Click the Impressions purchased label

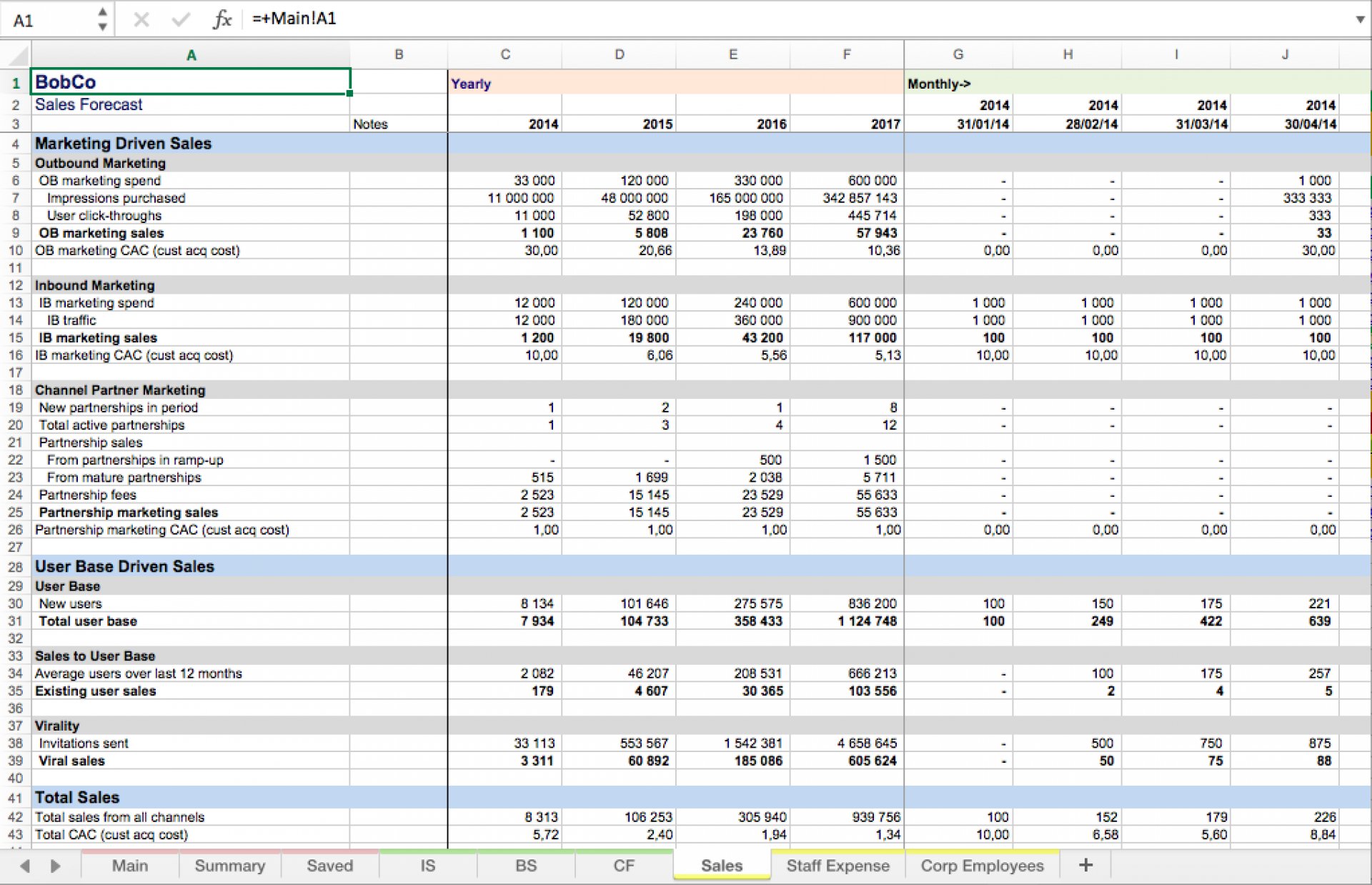pos(116,198)
